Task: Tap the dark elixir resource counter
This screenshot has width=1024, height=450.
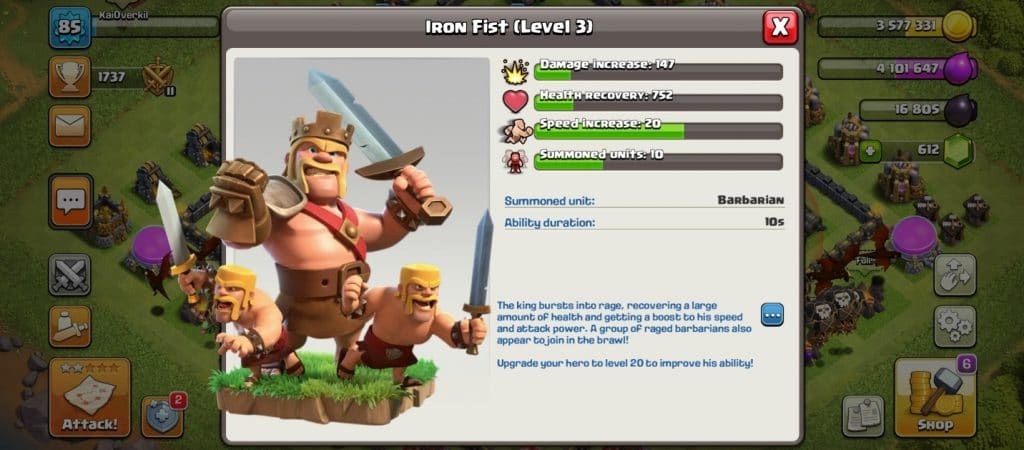Action: (x=918, y=110)
